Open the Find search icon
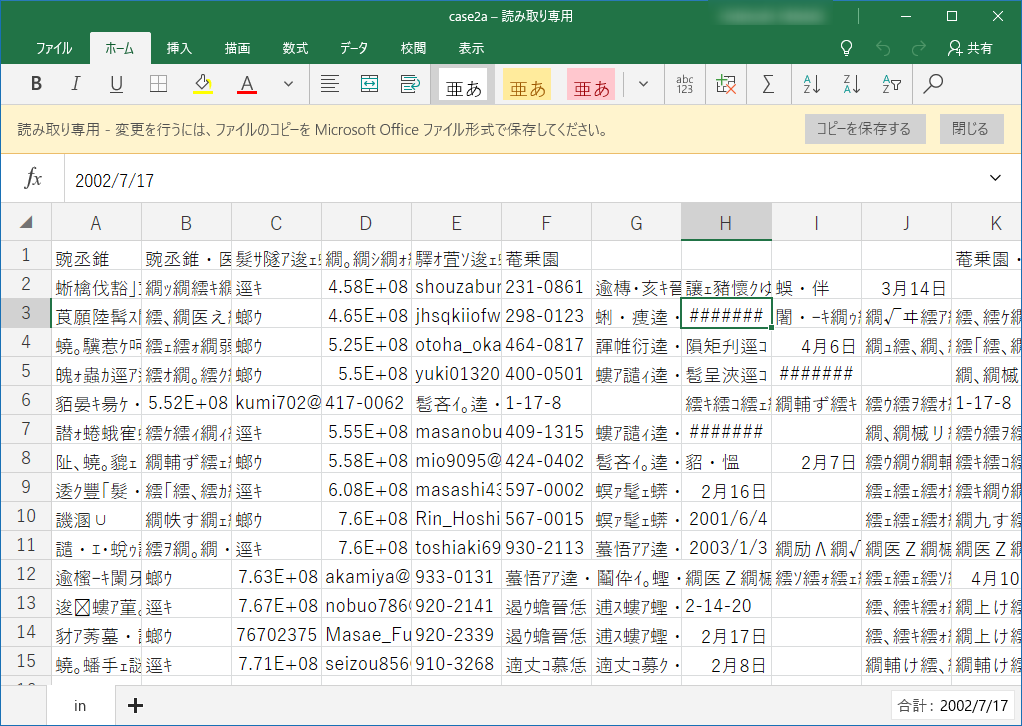1022x726 pixels. 933,84
